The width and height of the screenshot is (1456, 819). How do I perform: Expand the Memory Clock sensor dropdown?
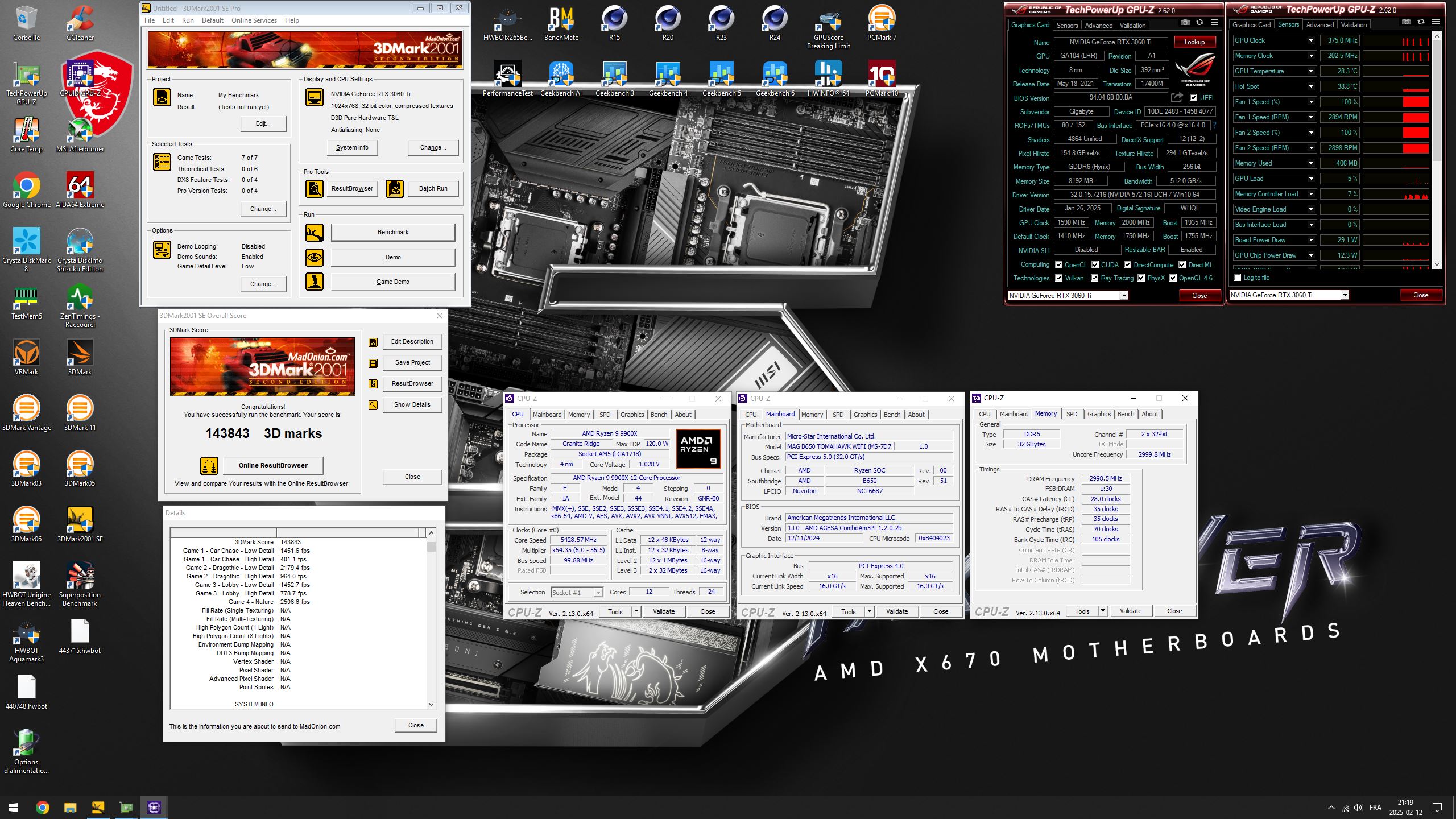coord(1310,56)
